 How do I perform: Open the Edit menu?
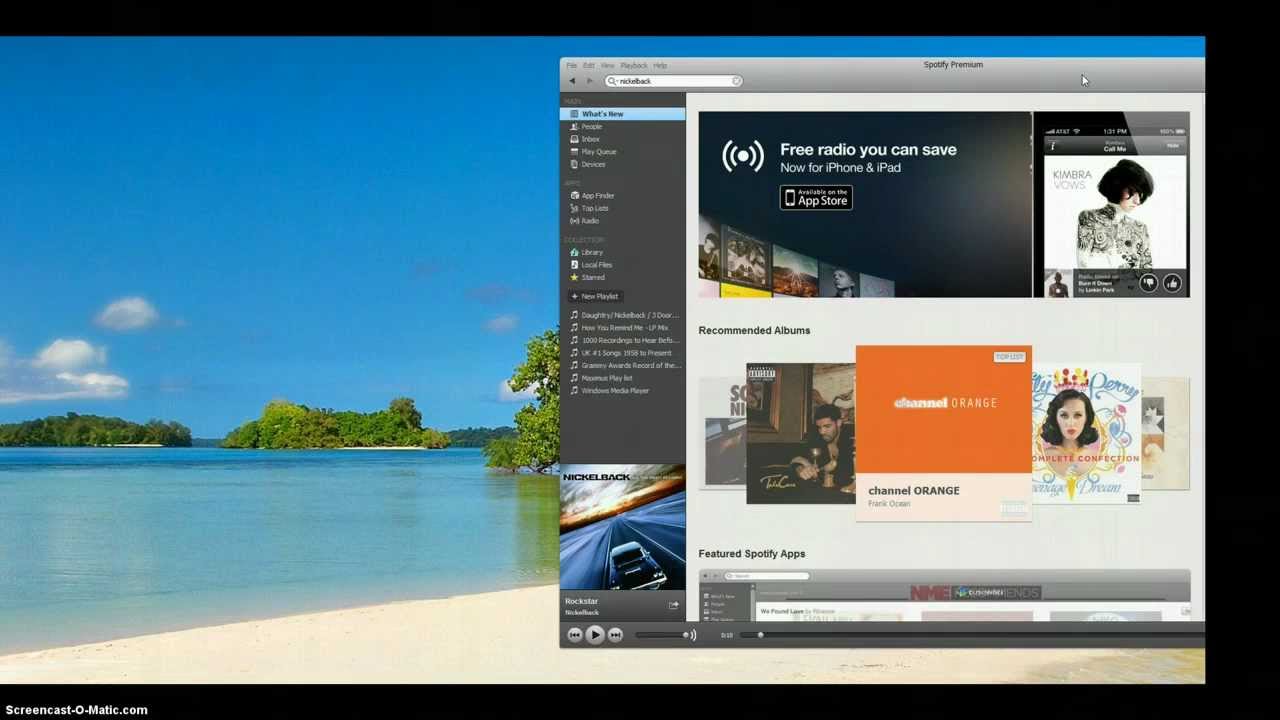coord(588,65)
